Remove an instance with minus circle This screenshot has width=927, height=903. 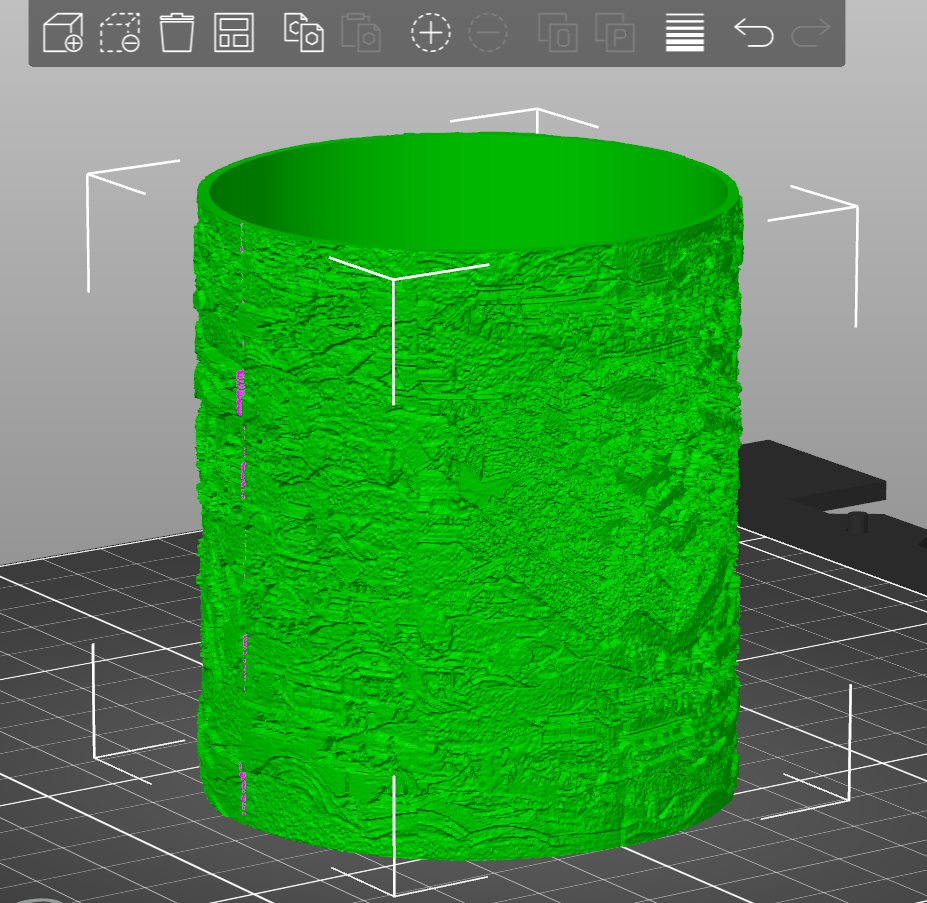click(488, 32)
